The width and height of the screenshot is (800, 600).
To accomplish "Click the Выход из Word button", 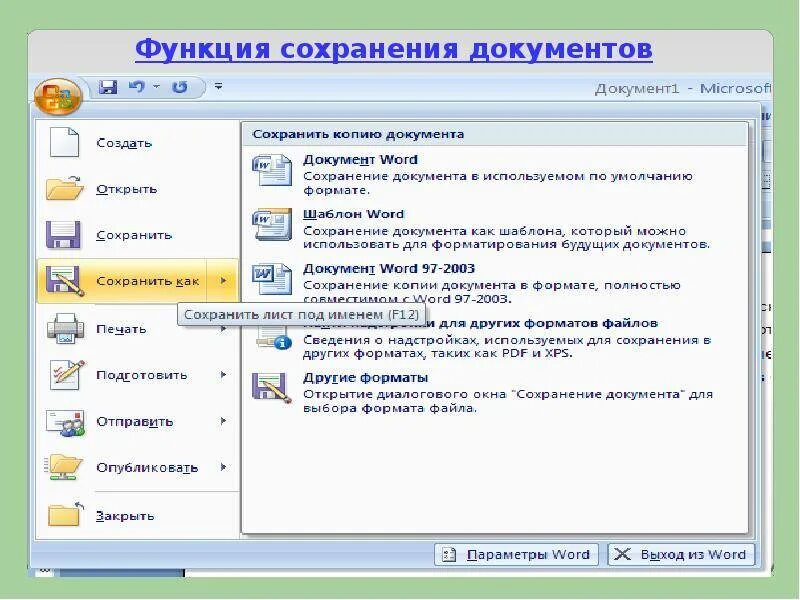I will pos(681,554).
